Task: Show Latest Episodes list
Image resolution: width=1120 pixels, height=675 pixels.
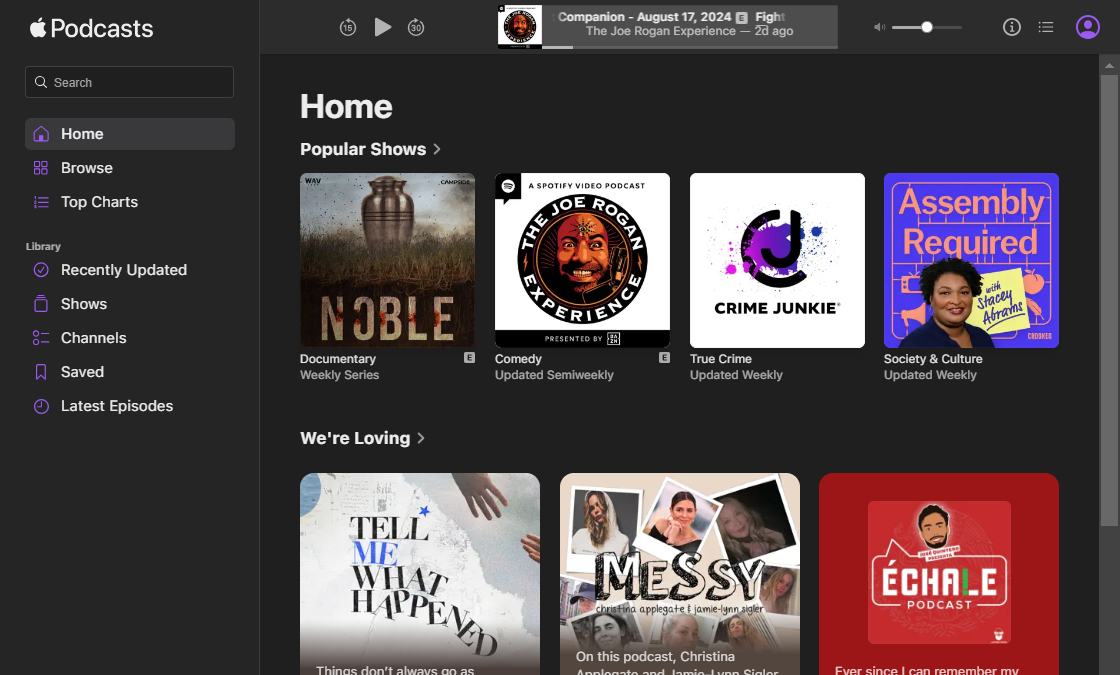Action: point(116,406)
